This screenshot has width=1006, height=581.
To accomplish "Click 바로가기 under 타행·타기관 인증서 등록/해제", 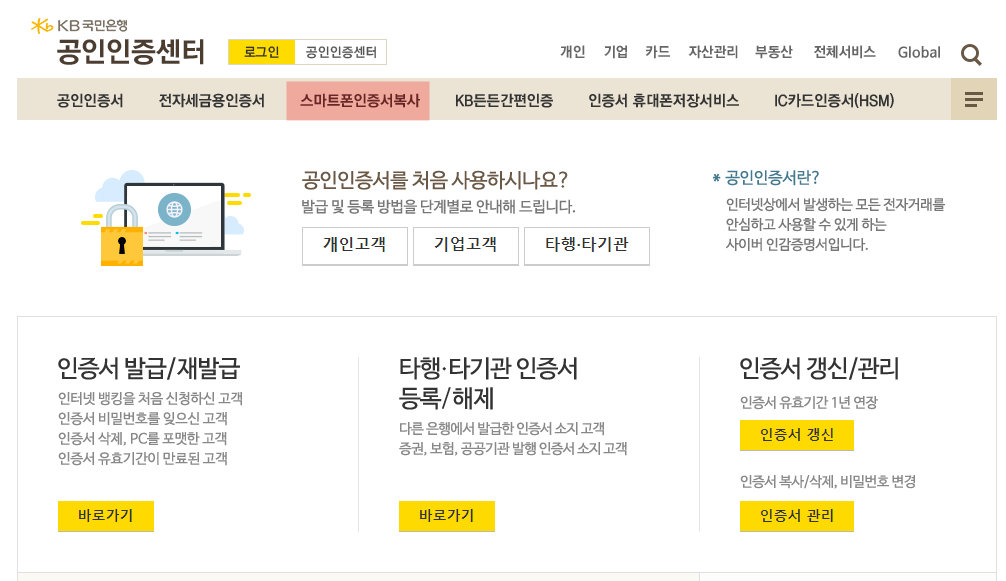I will click(447, 516).
